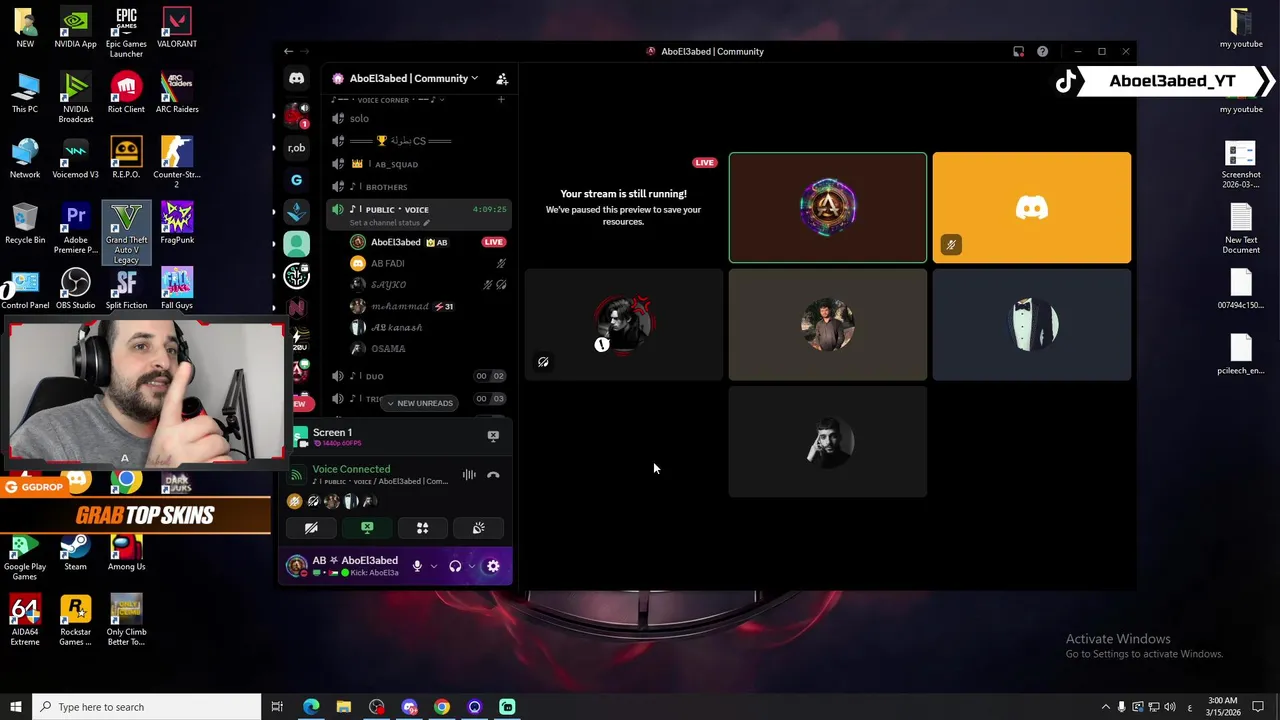Screen dimensions: 1280x720
Task: Click Set a channel status
Action: pos(390,223)
